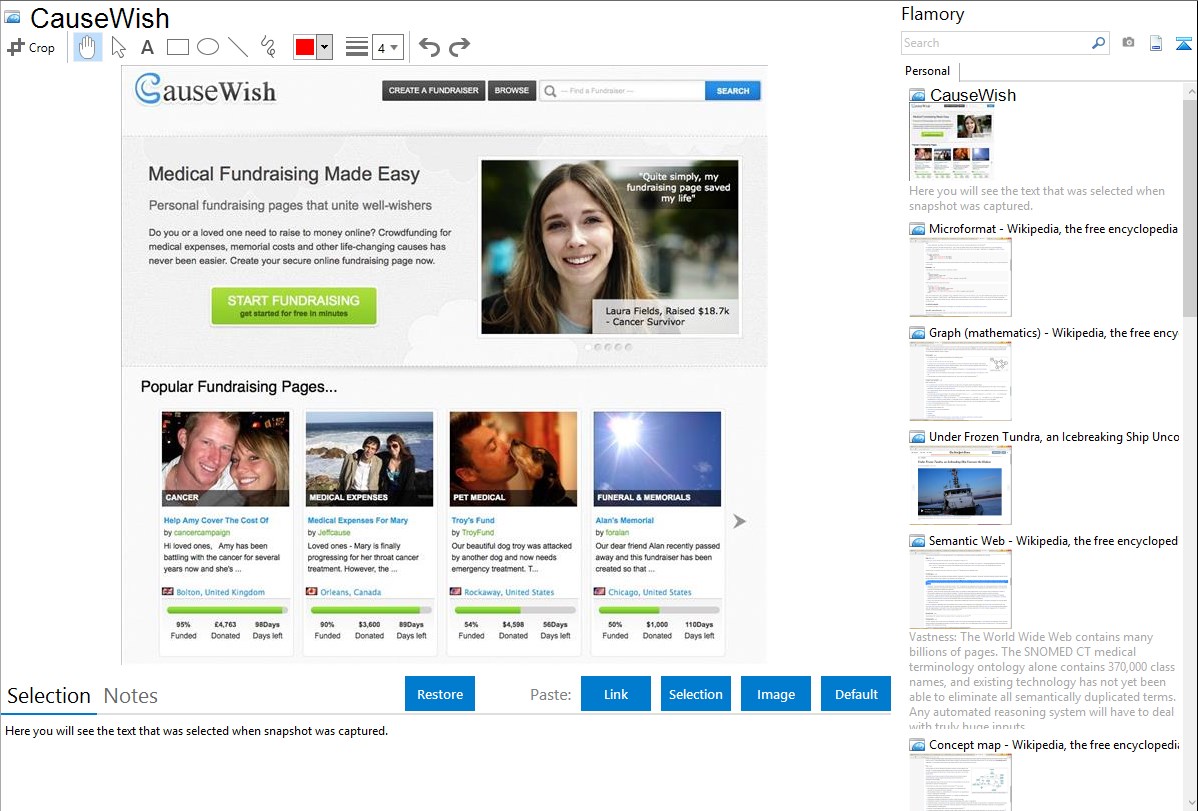This screenshot has height=811, width=1198.
Task: Click the CauseWish icon in title bar
Action: click(x=12, y=17)
